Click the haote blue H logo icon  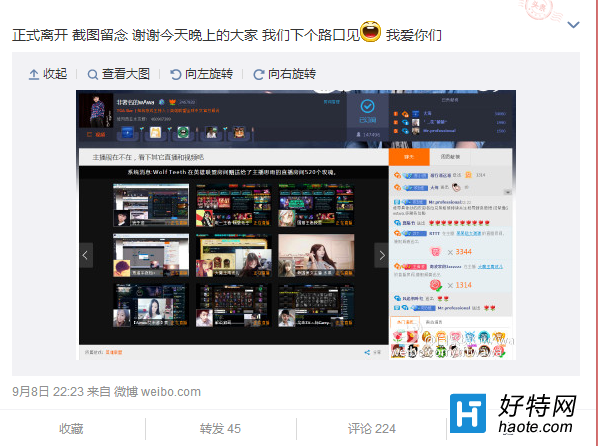[468, 413]
